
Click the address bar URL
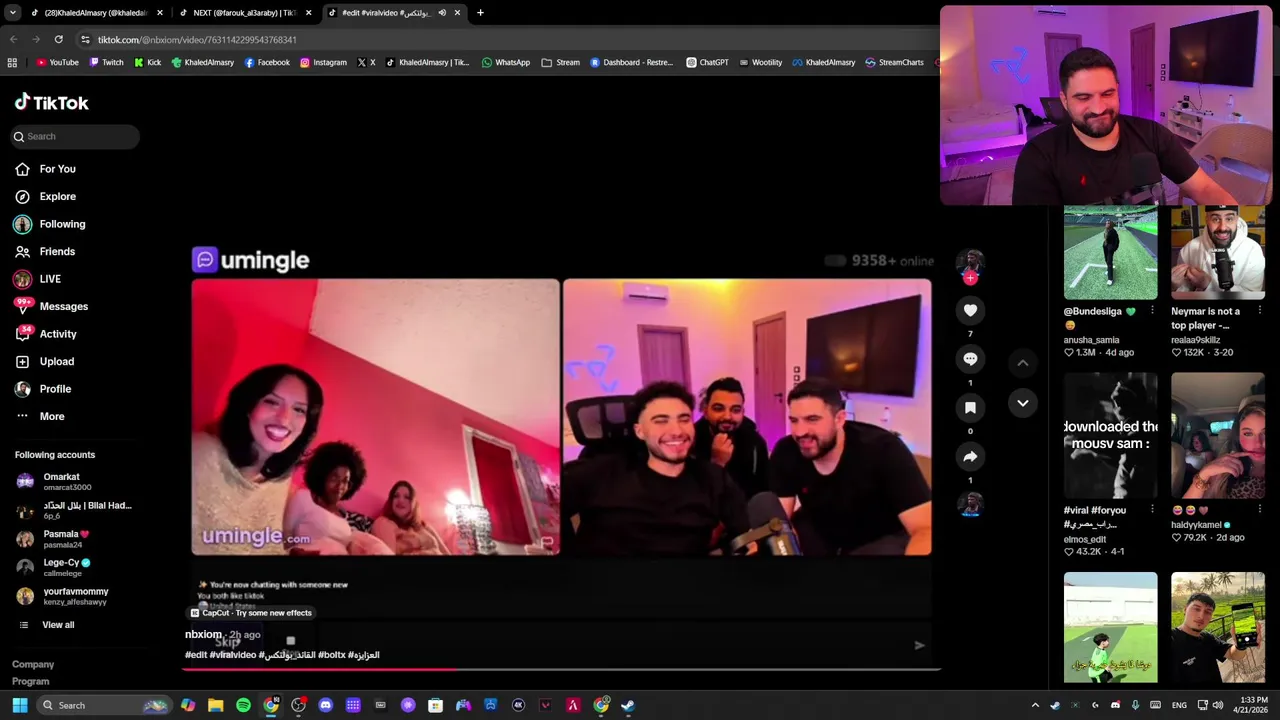coord(196,40)
